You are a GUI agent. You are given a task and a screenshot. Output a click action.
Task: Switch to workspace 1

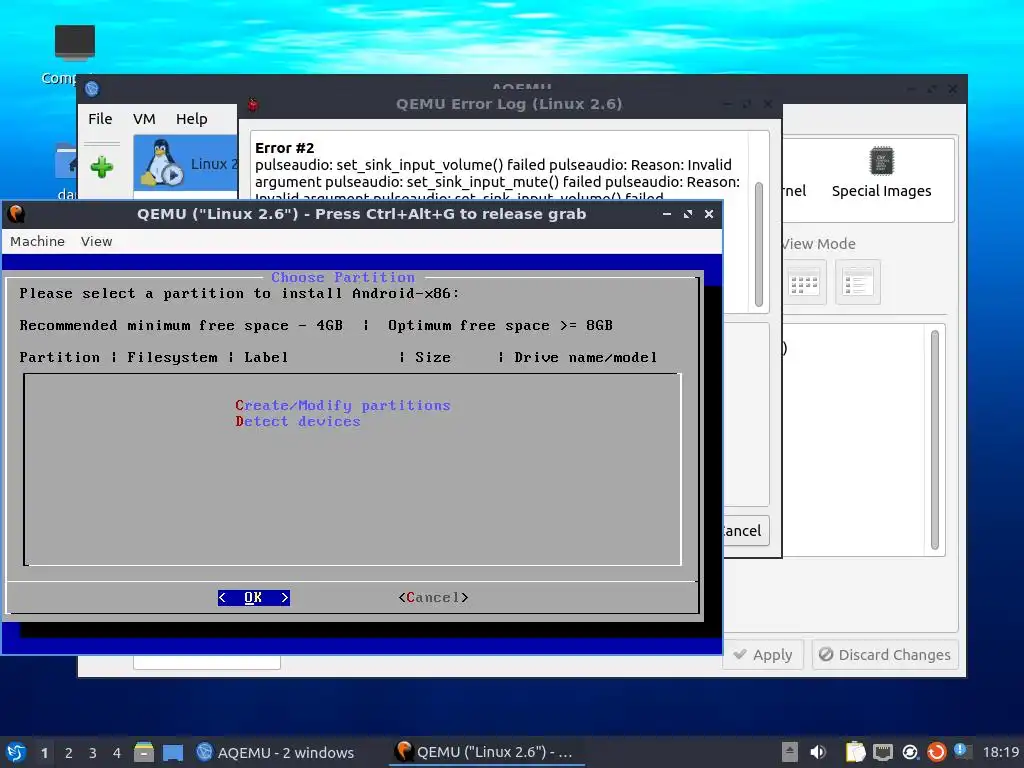tap(44, 753)
